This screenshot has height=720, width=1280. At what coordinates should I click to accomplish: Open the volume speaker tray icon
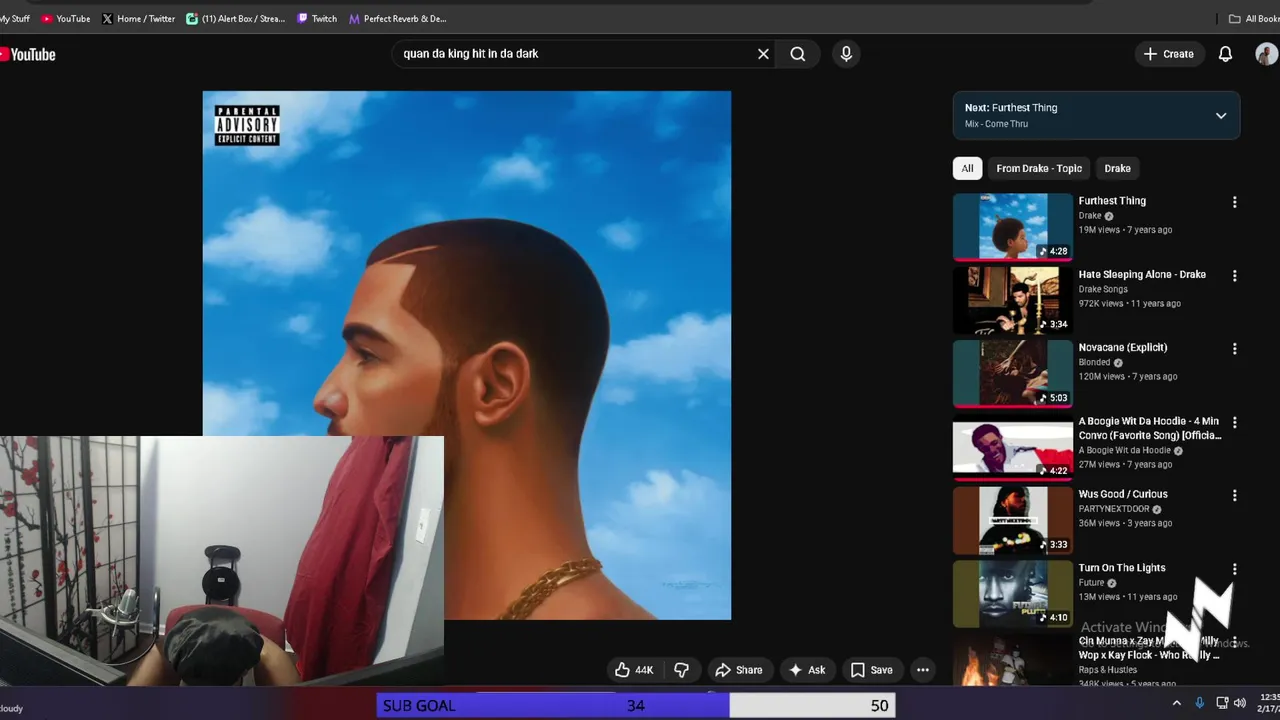click(x=1241, y=703)
